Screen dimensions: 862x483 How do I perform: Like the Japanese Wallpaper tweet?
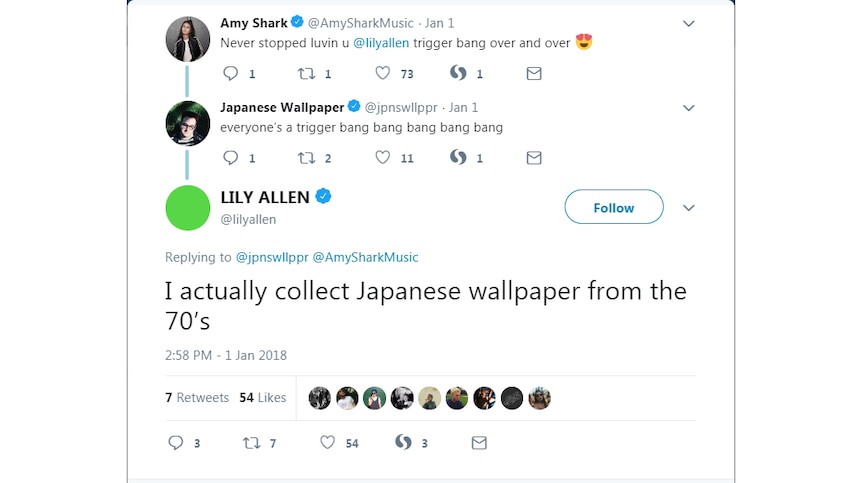pos(383,158)
